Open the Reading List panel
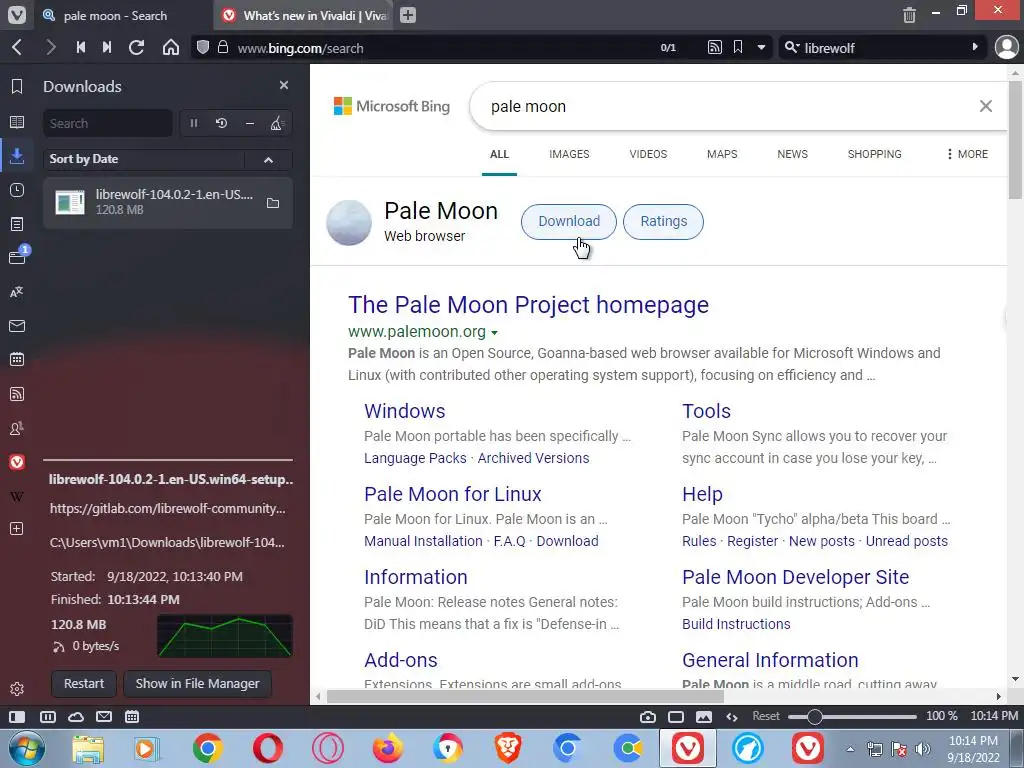 pyautogui.click(x=17, y=122)
